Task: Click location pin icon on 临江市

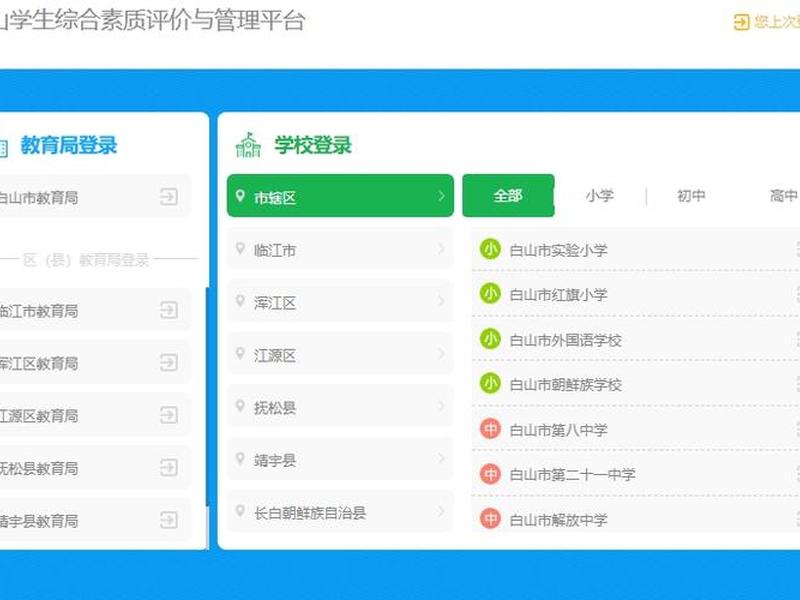Action: [x=240, y=248]
